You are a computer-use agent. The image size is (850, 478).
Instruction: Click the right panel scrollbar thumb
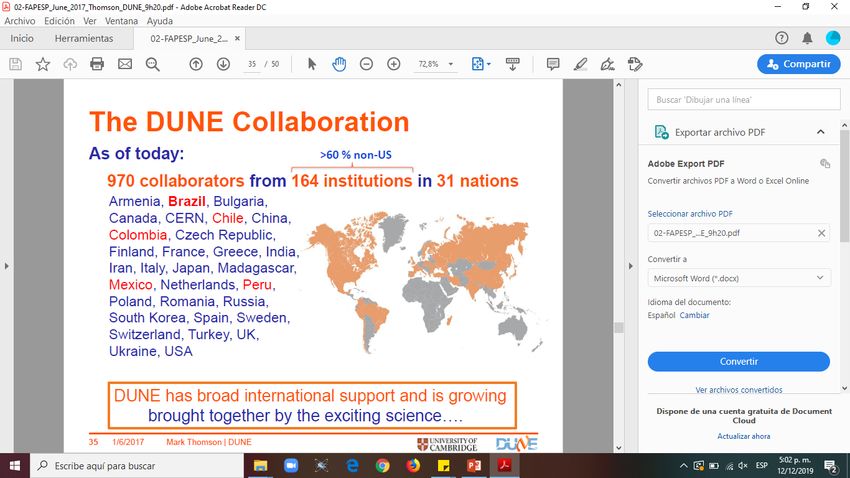[x=845, y=185]
